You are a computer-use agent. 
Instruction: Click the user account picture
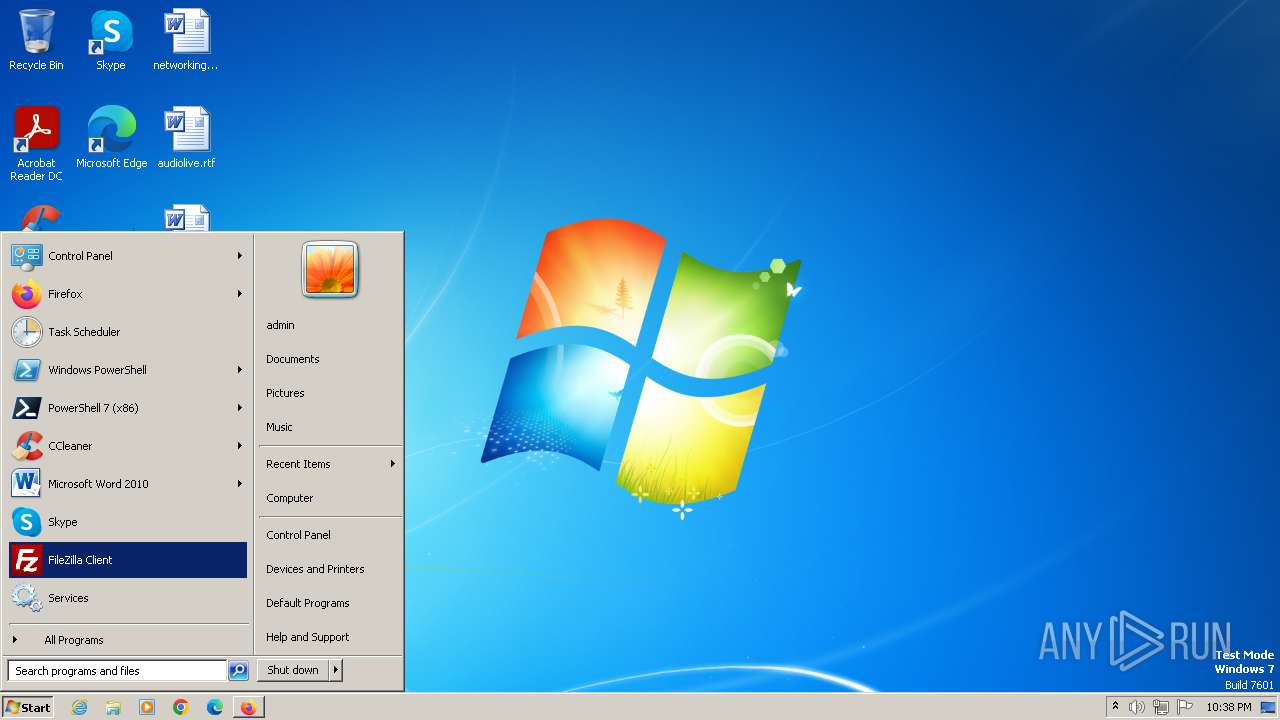click(330, 270)
